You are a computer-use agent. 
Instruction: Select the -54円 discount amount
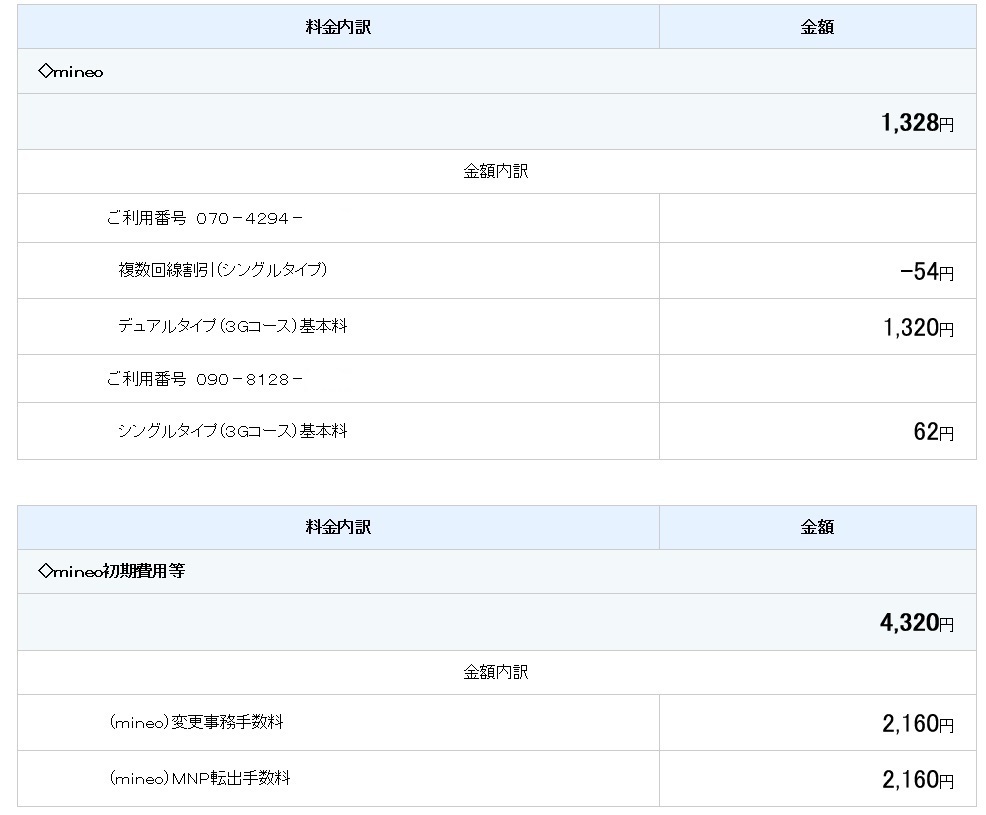tap(926, 272)
